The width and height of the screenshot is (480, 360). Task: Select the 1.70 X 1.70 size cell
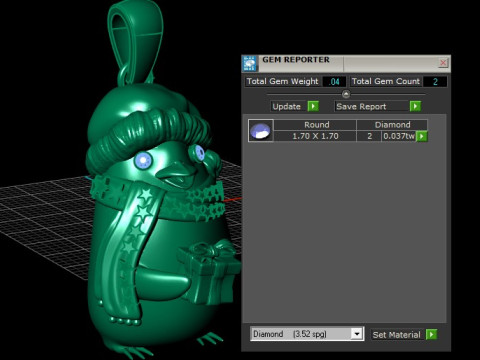tap(315, 136)
